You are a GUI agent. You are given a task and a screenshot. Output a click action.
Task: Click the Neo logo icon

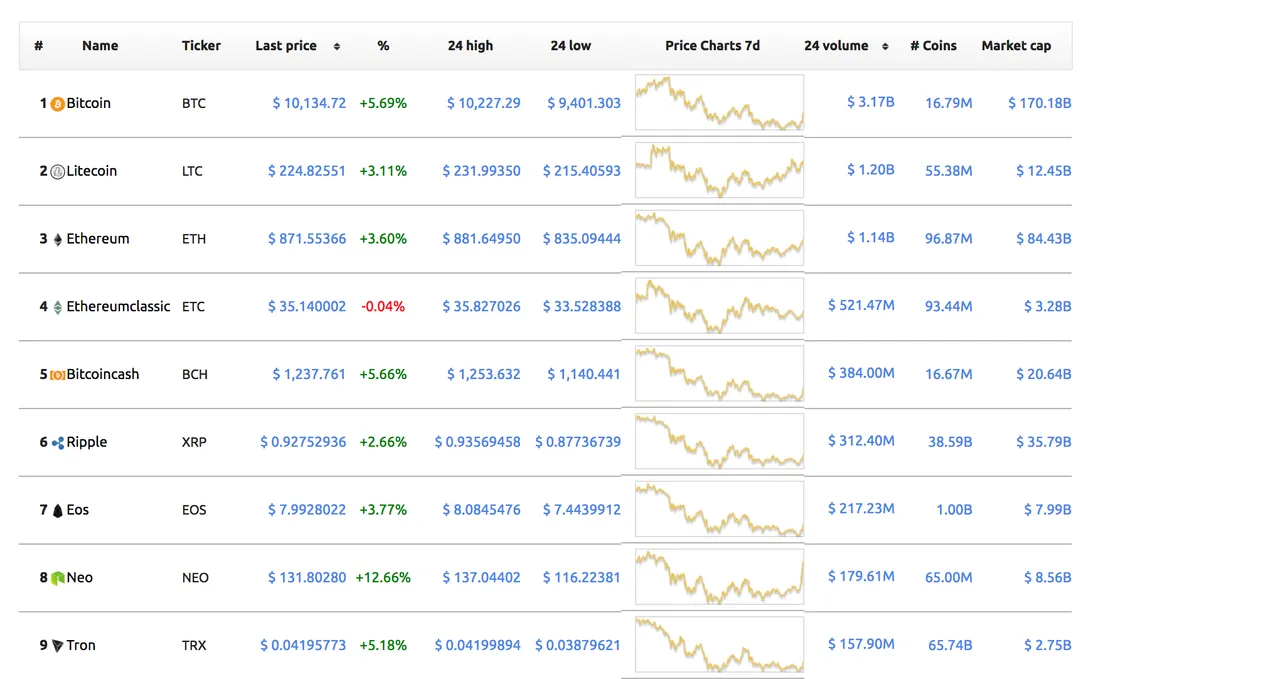point(57,578)
